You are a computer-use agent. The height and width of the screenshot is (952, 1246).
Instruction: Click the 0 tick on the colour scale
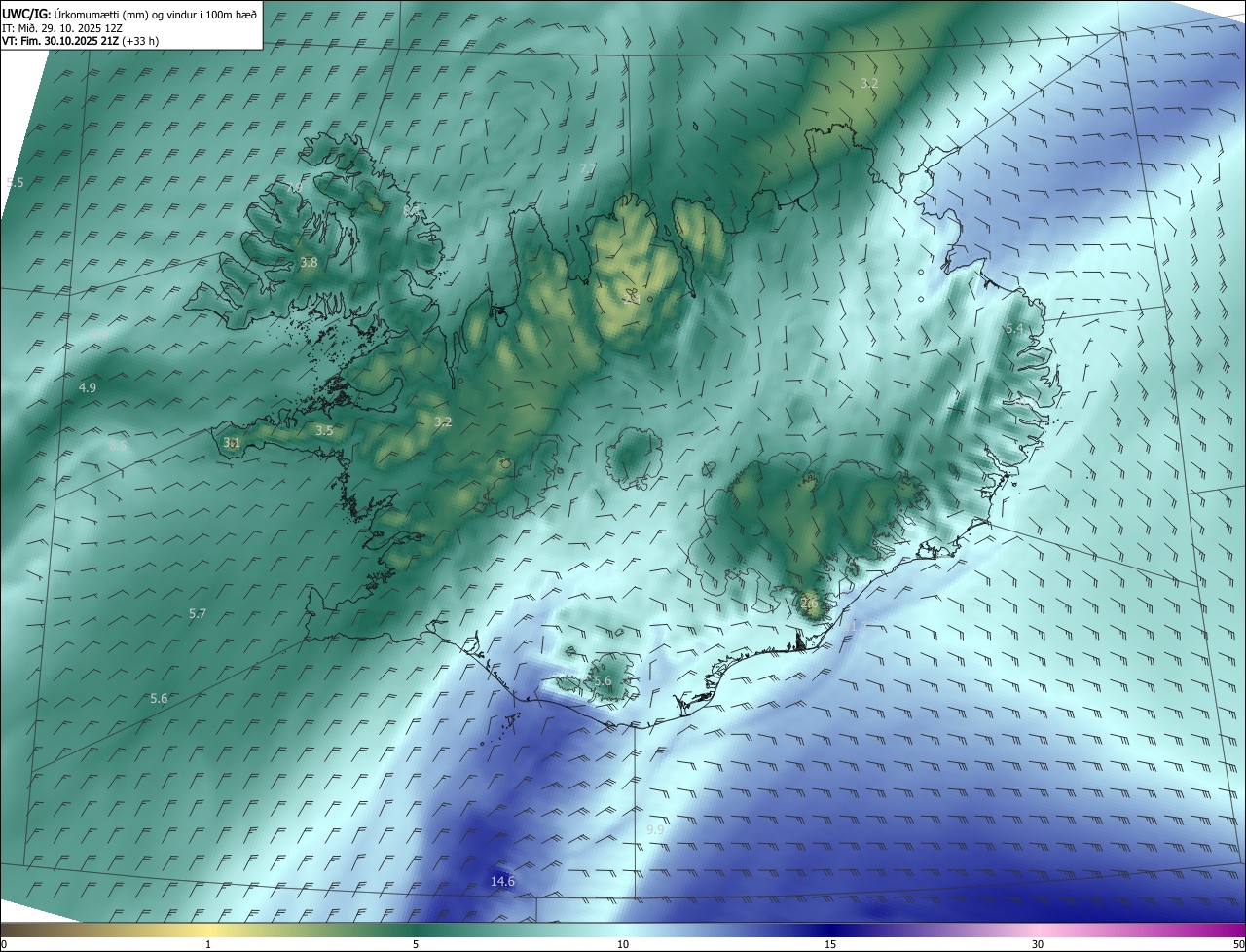click(x=4, y=944)
